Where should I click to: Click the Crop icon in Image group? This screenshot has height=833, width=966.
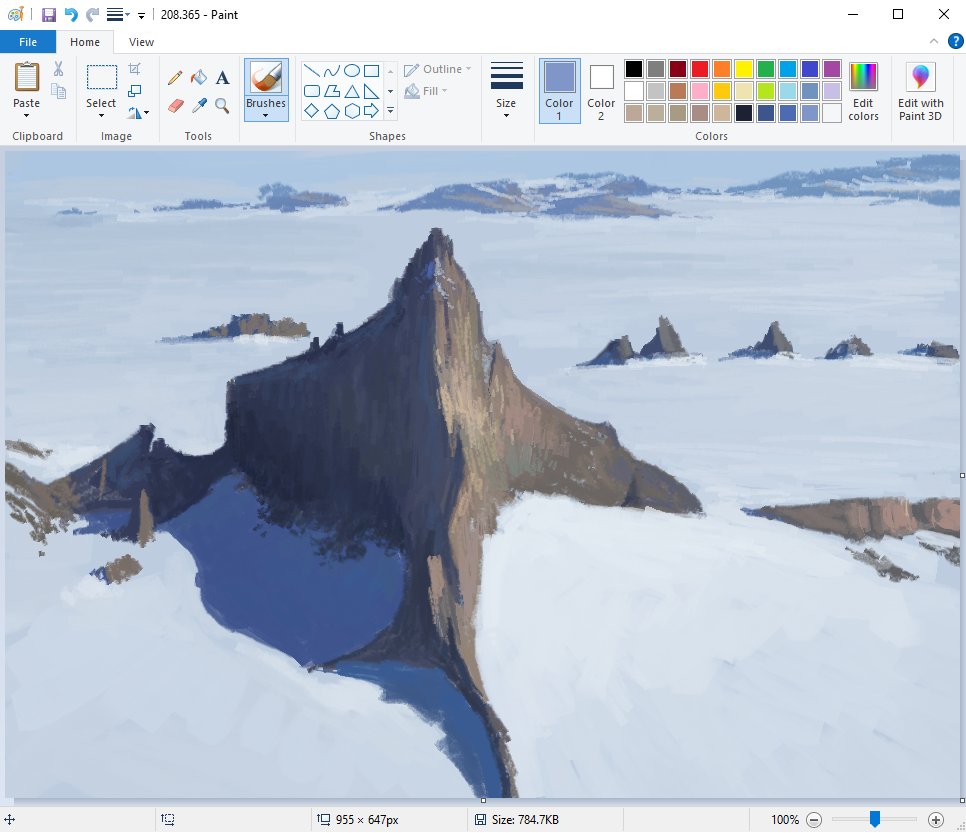click(134, 68)
